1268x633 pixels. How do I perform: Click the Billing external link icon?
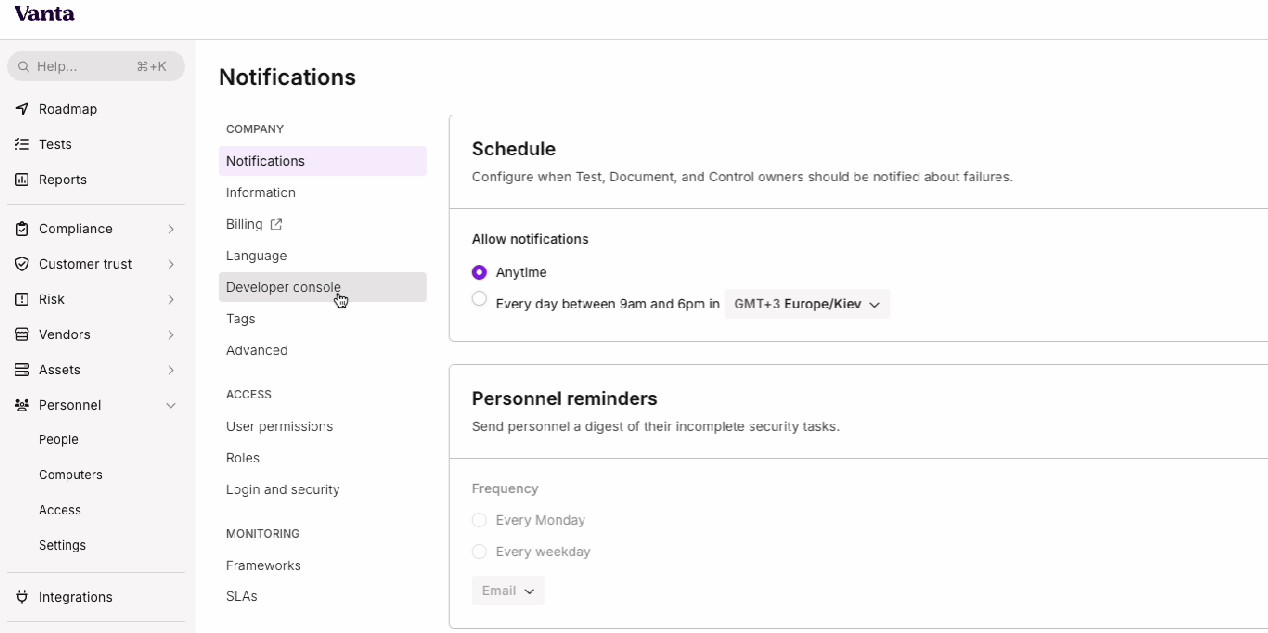tap(277, 224)
